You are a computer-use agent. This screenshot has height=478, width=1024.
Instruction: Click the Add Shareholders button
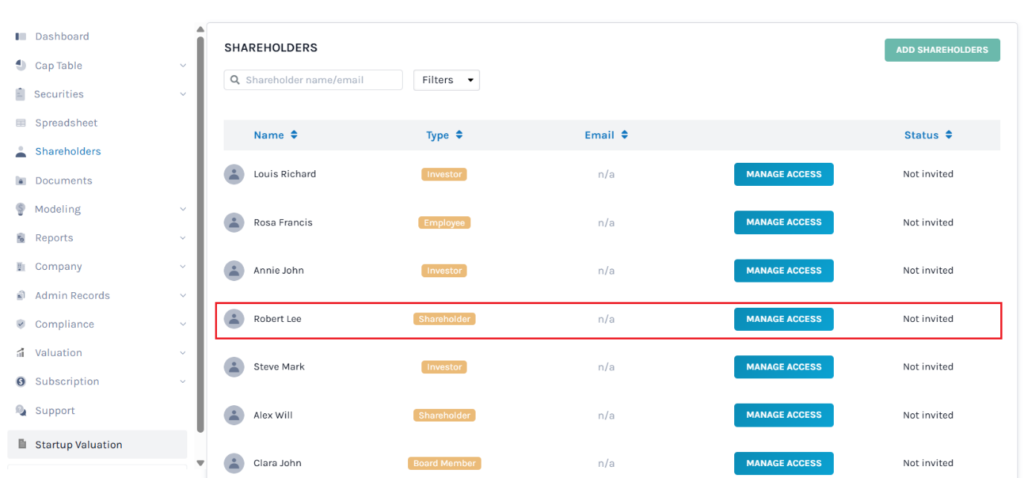(x=941, y=50)
